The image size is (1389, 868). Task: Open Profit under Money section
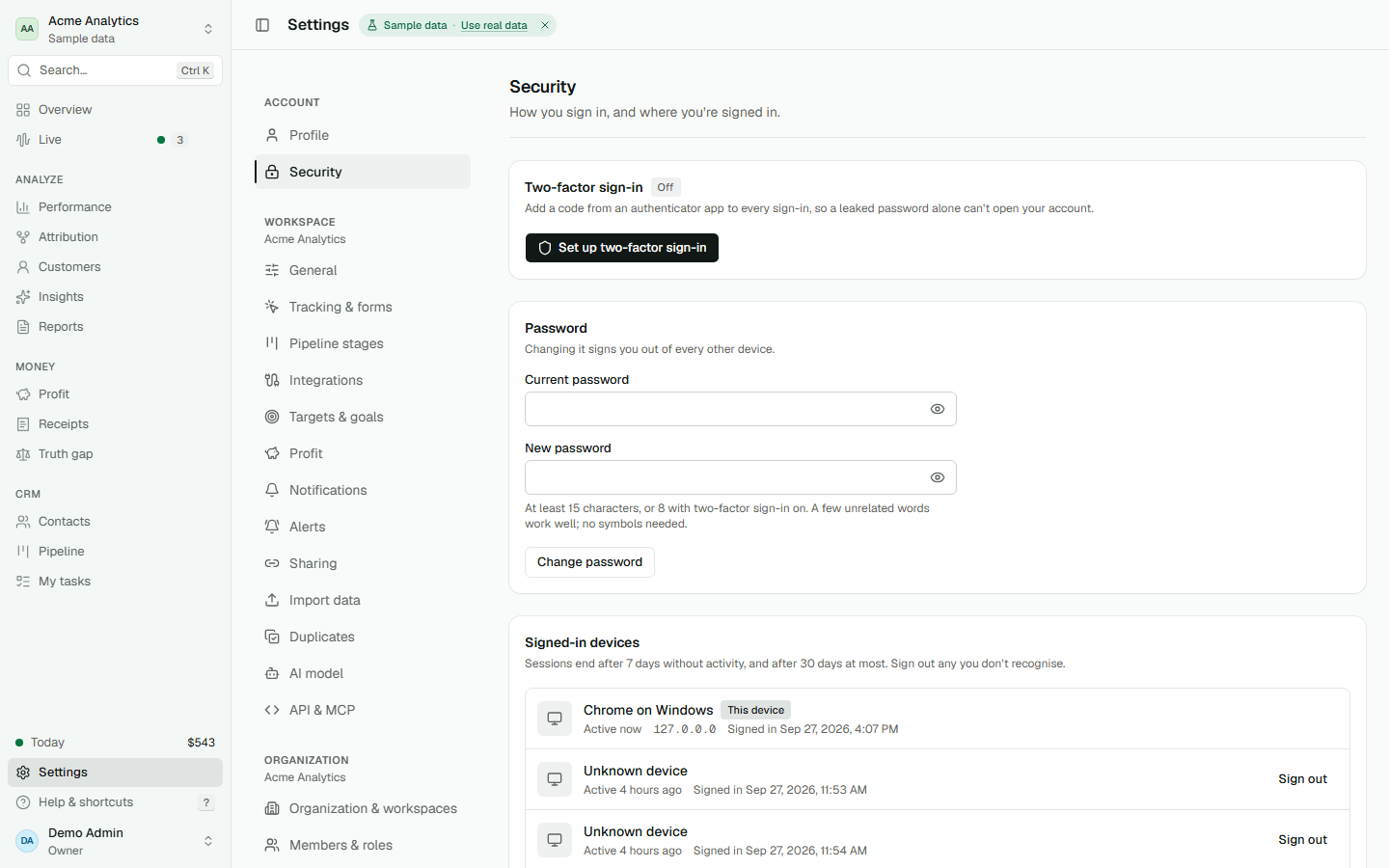[115, 394]
